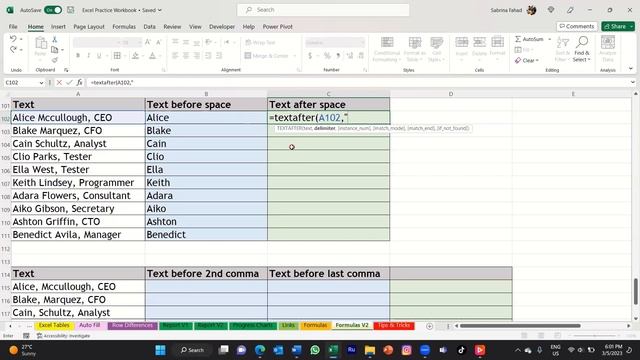Open the Copy options dropdown arrow
This screenshot has width=640, height=360.
point(62,50)
